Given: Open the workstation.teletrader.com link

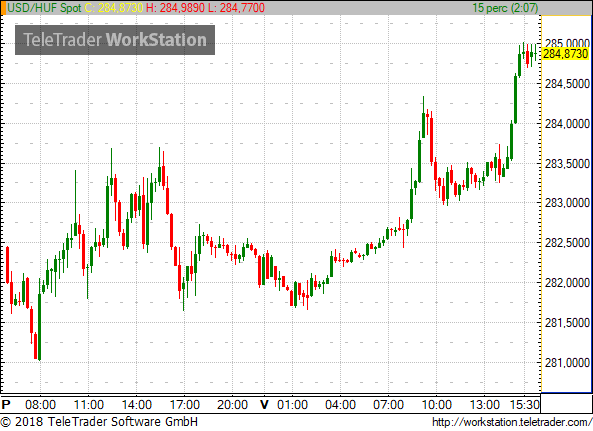Looking at the screenshot, I should click(512, 422).
